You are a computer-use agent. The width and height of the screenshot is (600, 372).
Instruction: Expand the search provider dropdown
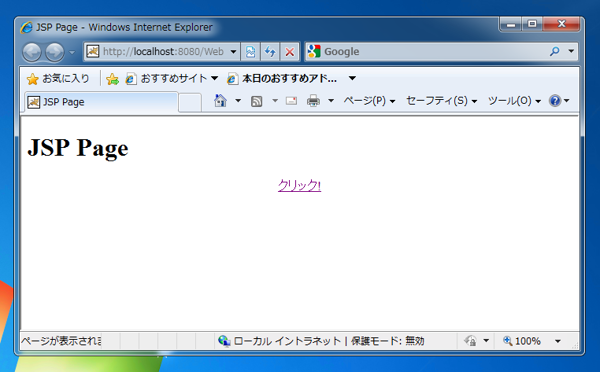click(571, 51)
